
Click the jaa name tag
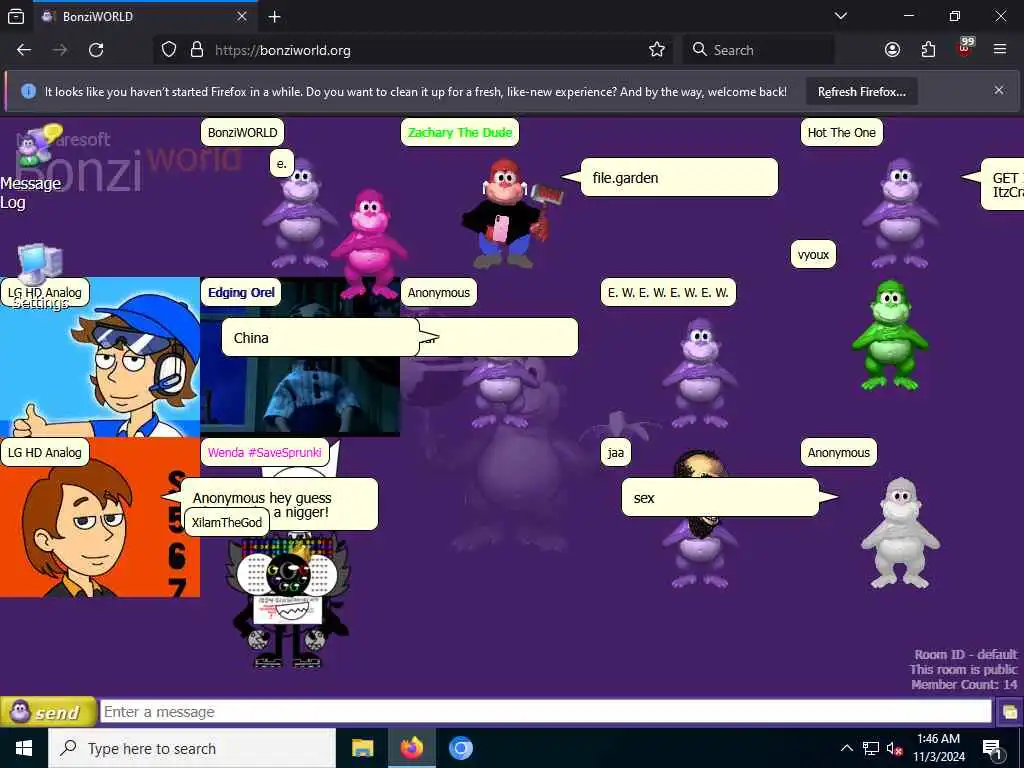(x=615, y=453)
